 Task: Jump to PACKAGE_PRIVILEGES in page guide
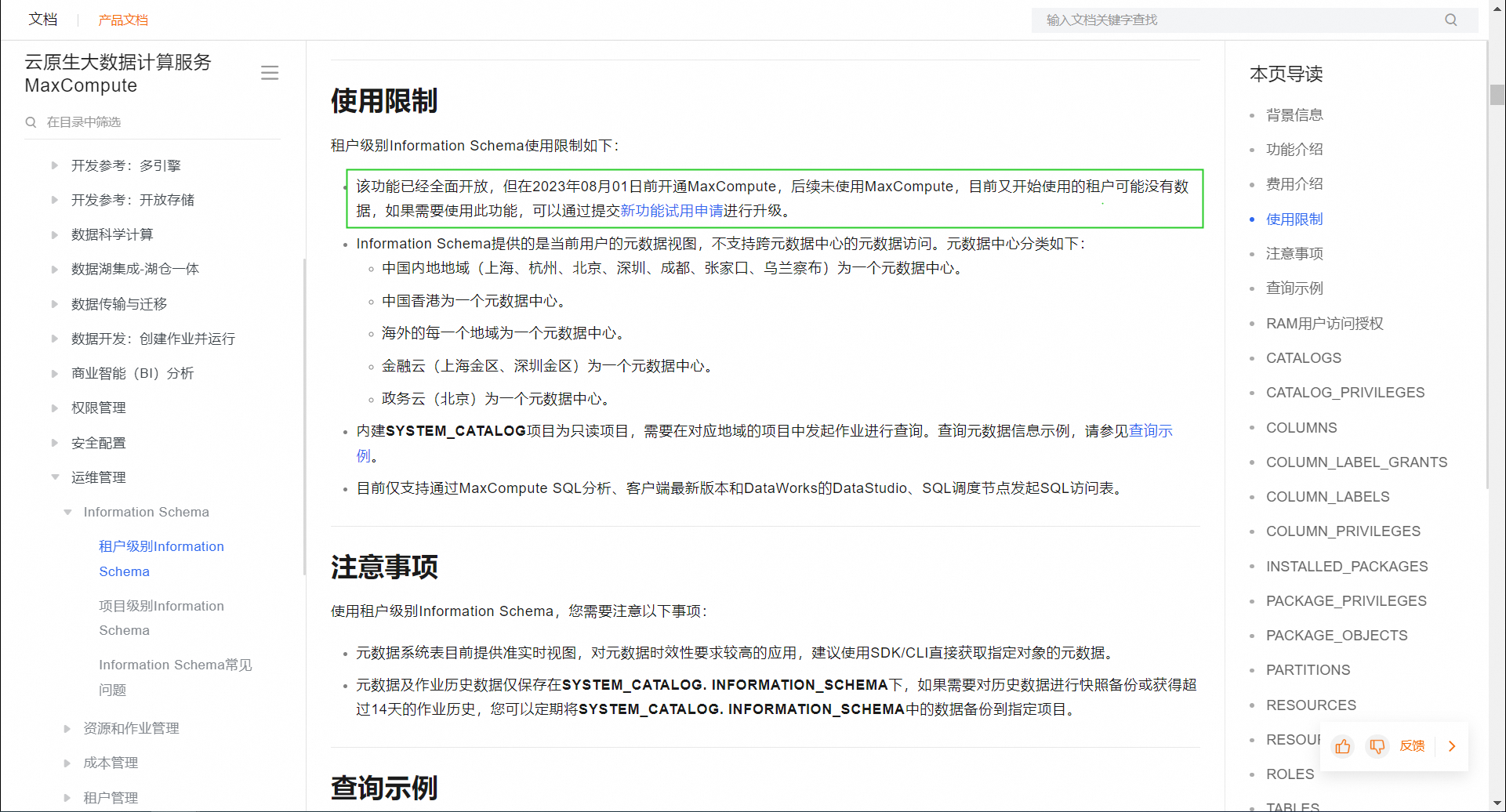pos(1346,600)
